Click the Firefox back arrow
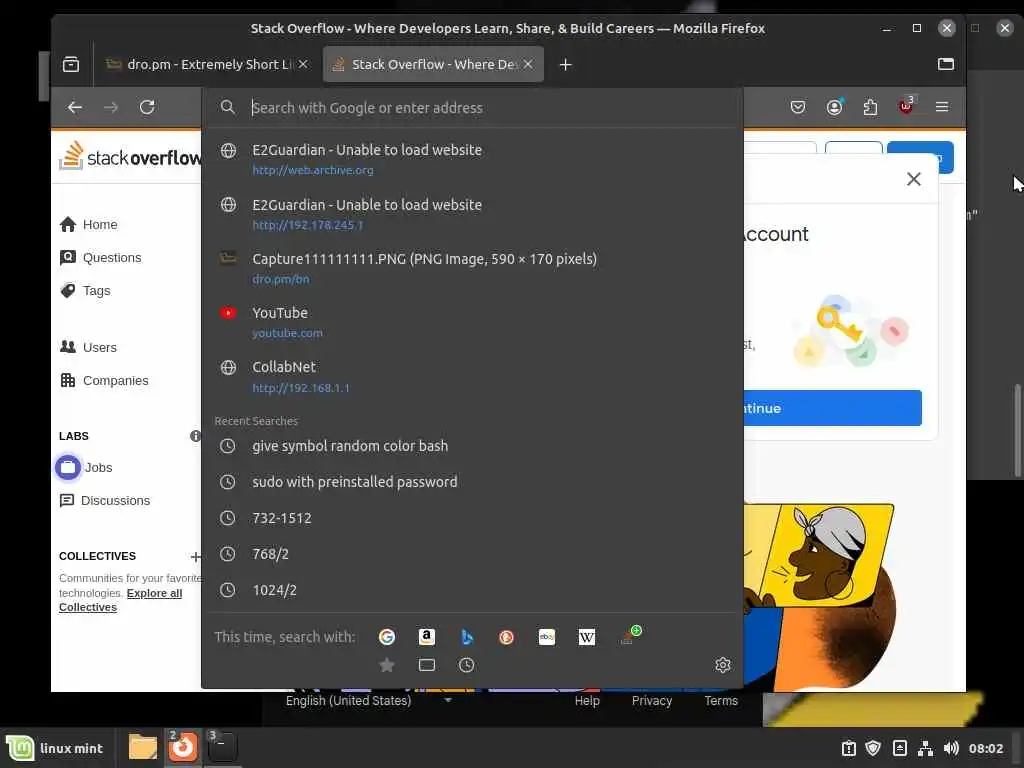Viewport: 1024px width, 768px height. [75, 107]
